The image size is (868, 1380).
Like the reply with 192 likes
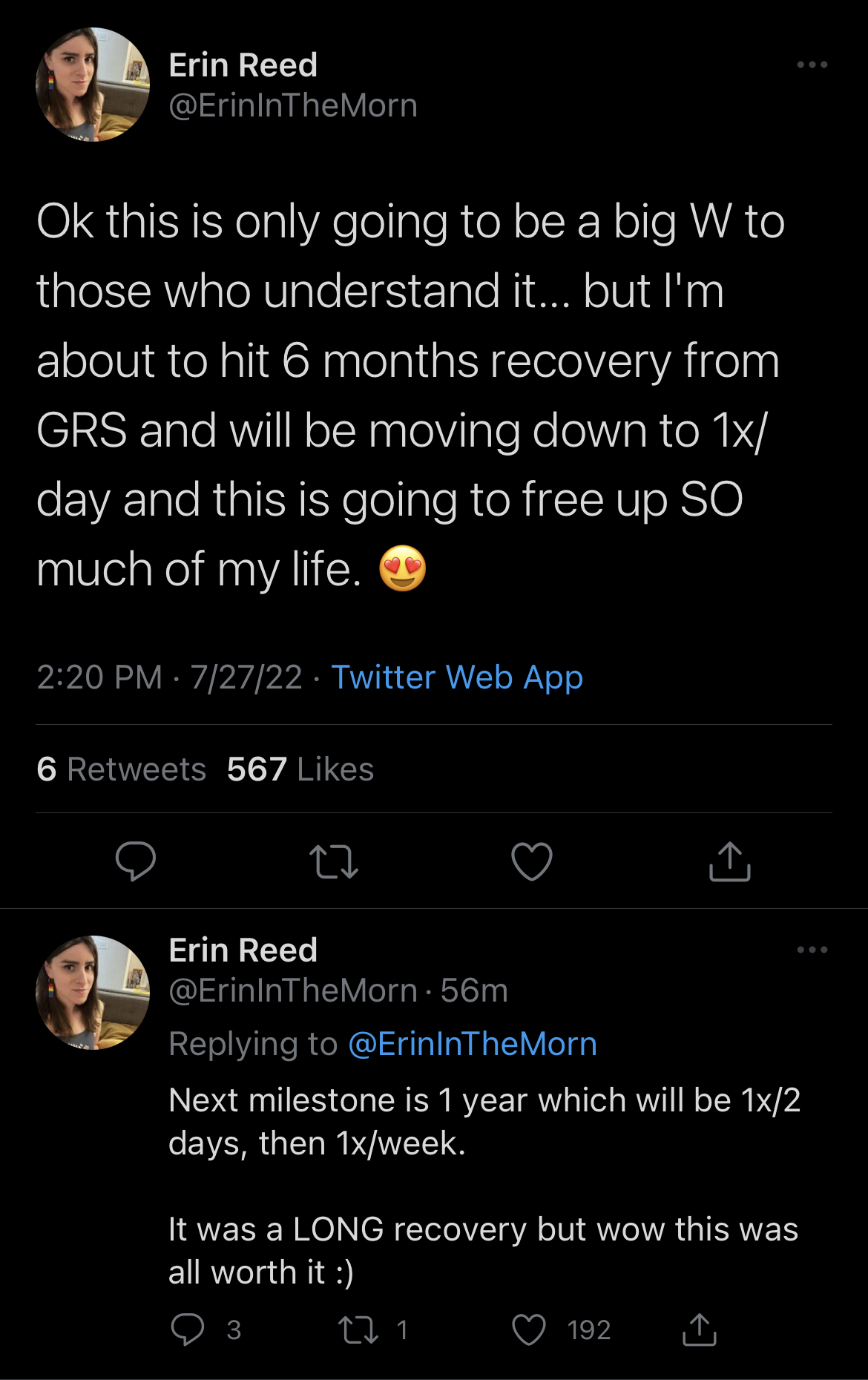[x=529, y=1330]
